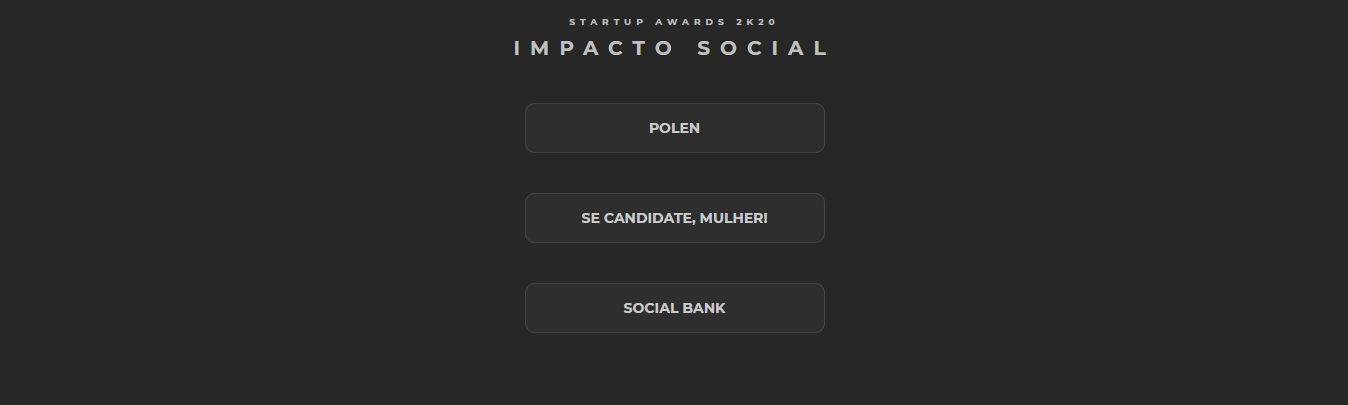Vote for POLEN in Impacto Social

point(674,128)
